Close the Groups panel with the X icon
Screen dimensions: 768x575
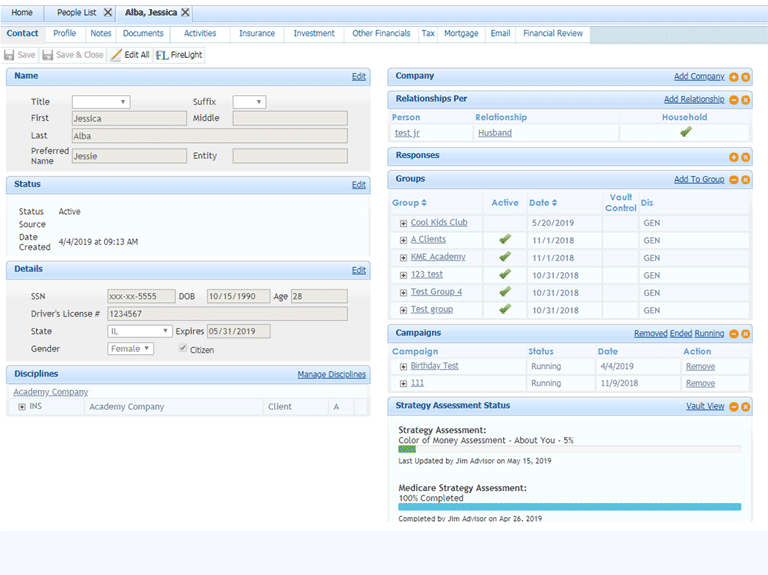tap(745, 180)
